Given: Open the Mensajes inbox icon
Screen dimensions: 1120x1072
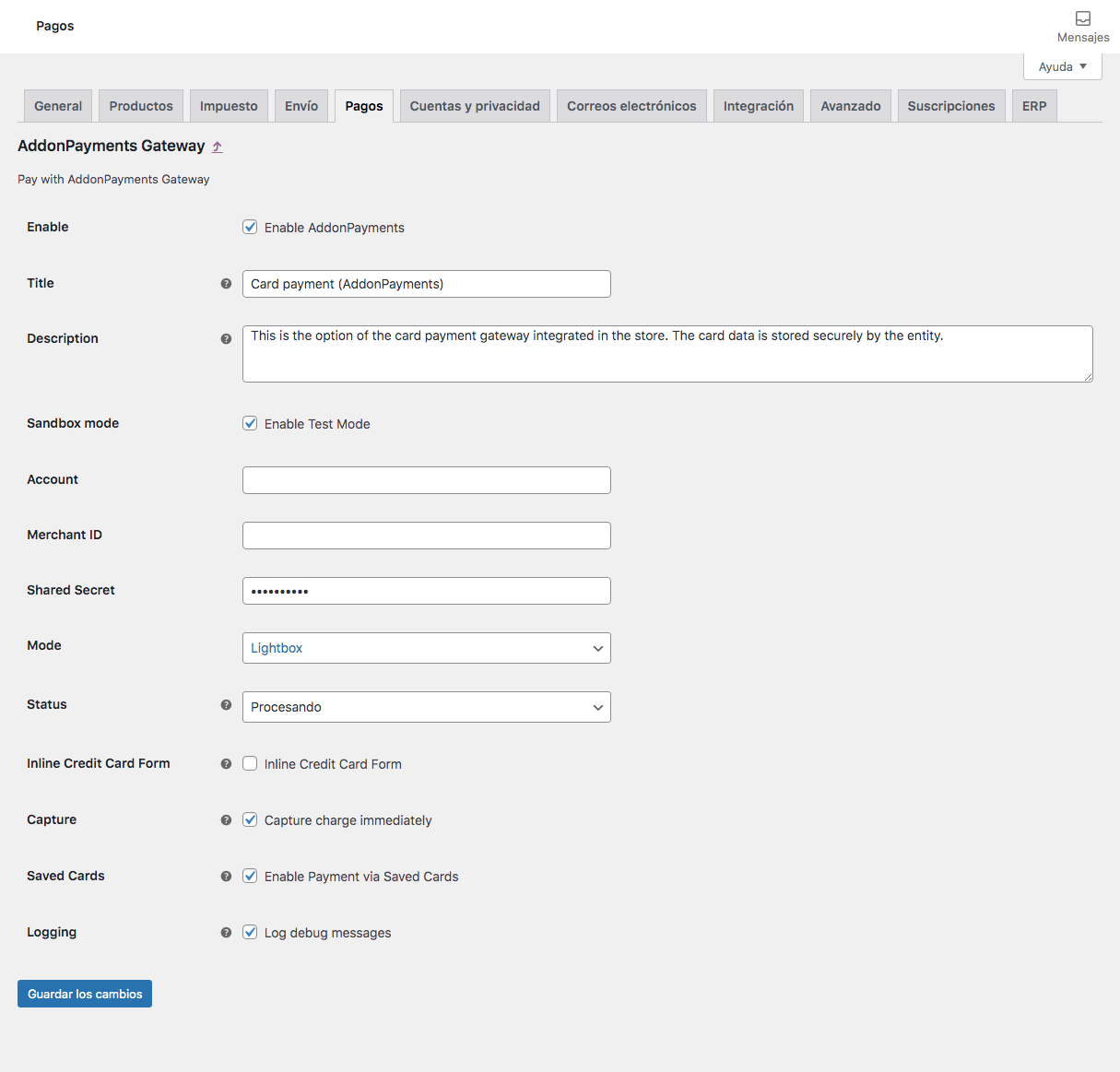Looking at the screenshot, I should click(1083, 19).
